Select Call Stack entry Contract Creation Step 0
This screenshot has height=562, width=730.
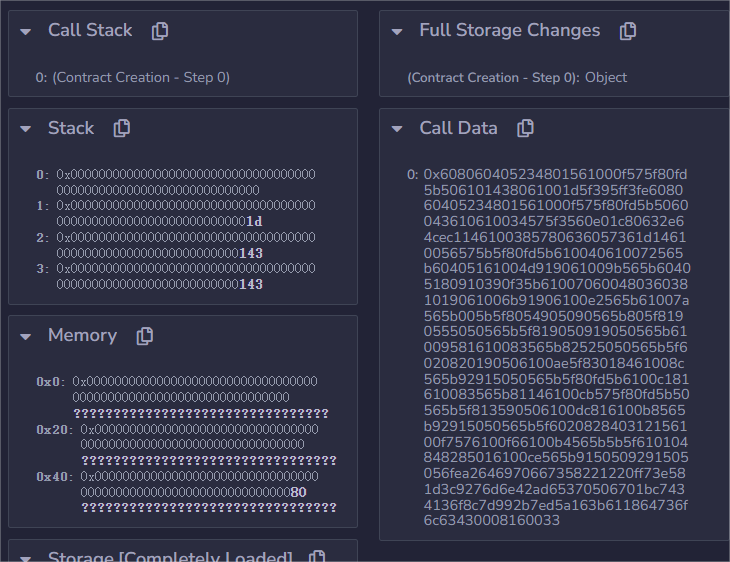click(x=132, y=77)
